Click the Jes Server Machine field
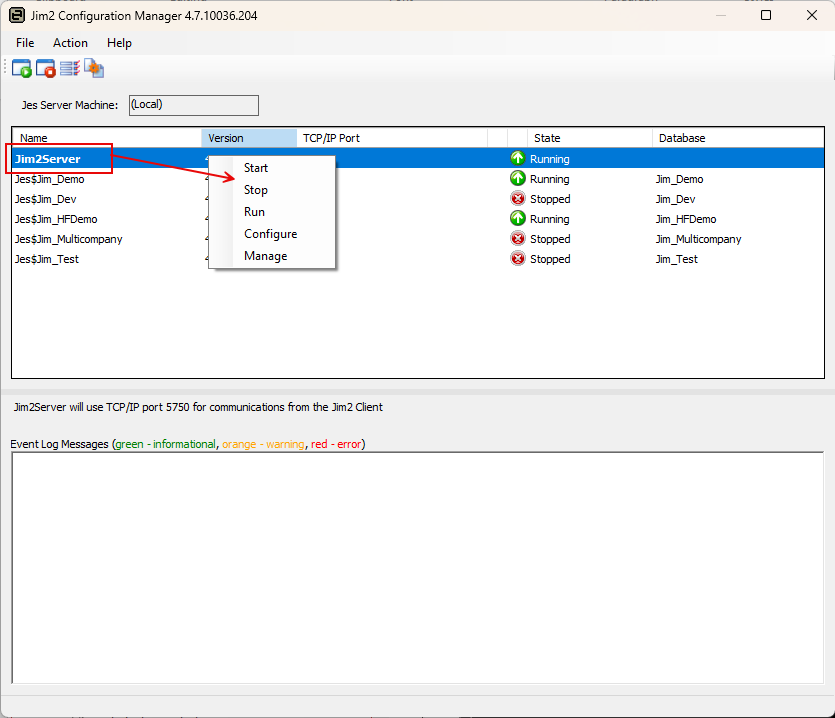Viewport: 835px width, 718px height. [194, 105]
